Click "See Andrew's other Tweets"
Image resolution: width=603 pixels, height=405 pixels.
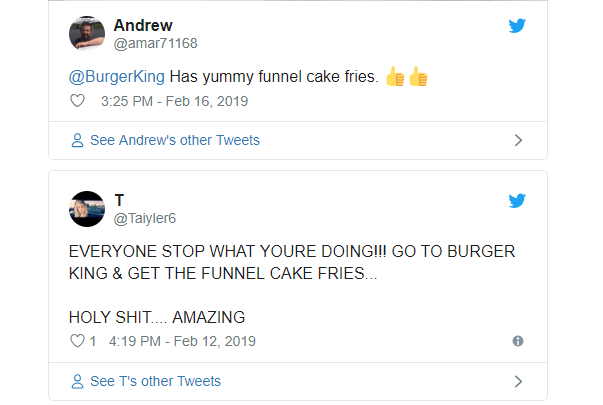pos(175,141)
